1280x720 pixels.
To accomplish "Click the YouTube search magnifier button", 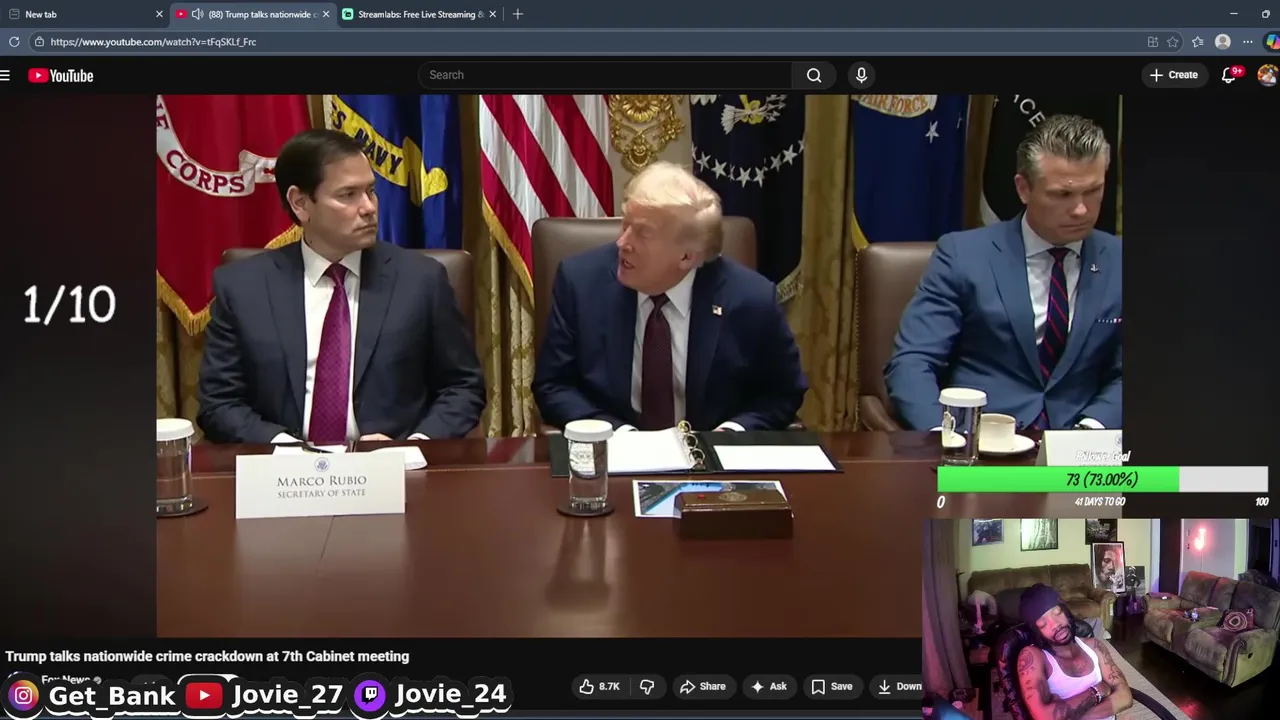I will [x=814, y=75].
